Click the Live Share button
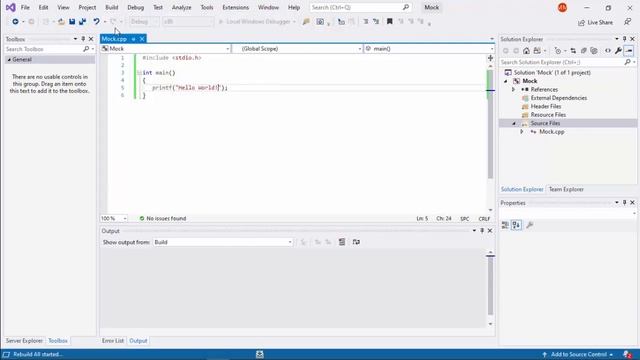640x360 pixels. [x=596, y=22]
